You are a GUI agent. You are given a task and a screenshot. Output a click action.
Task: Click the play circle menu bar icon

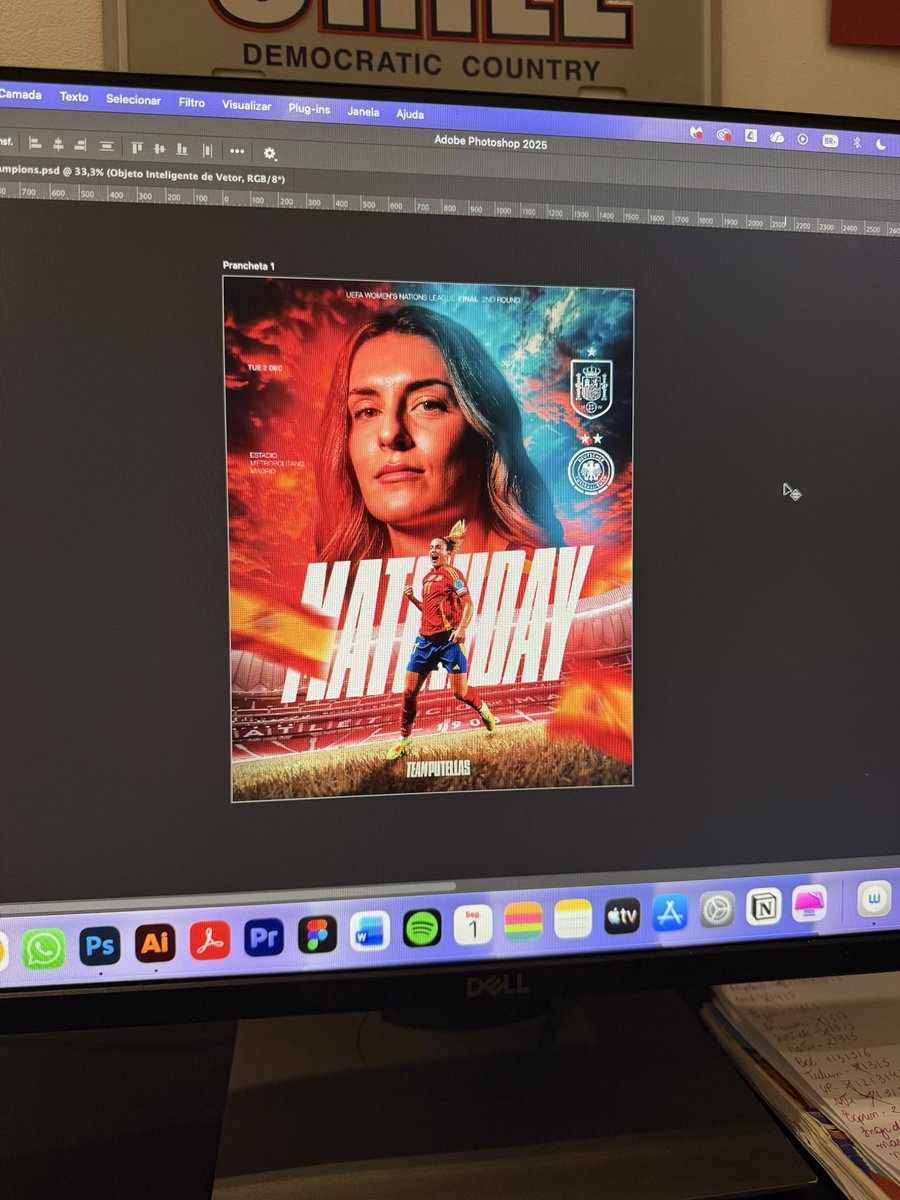point(803,140)
